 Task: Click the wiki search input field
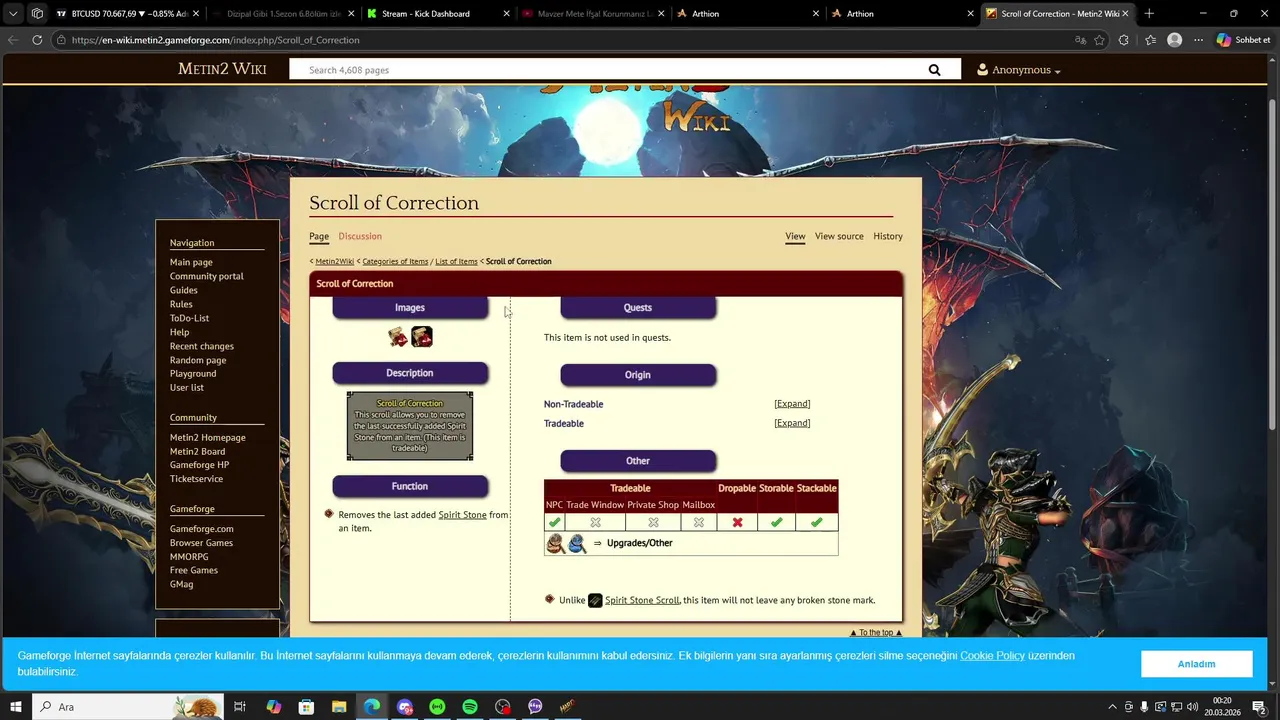607,70
